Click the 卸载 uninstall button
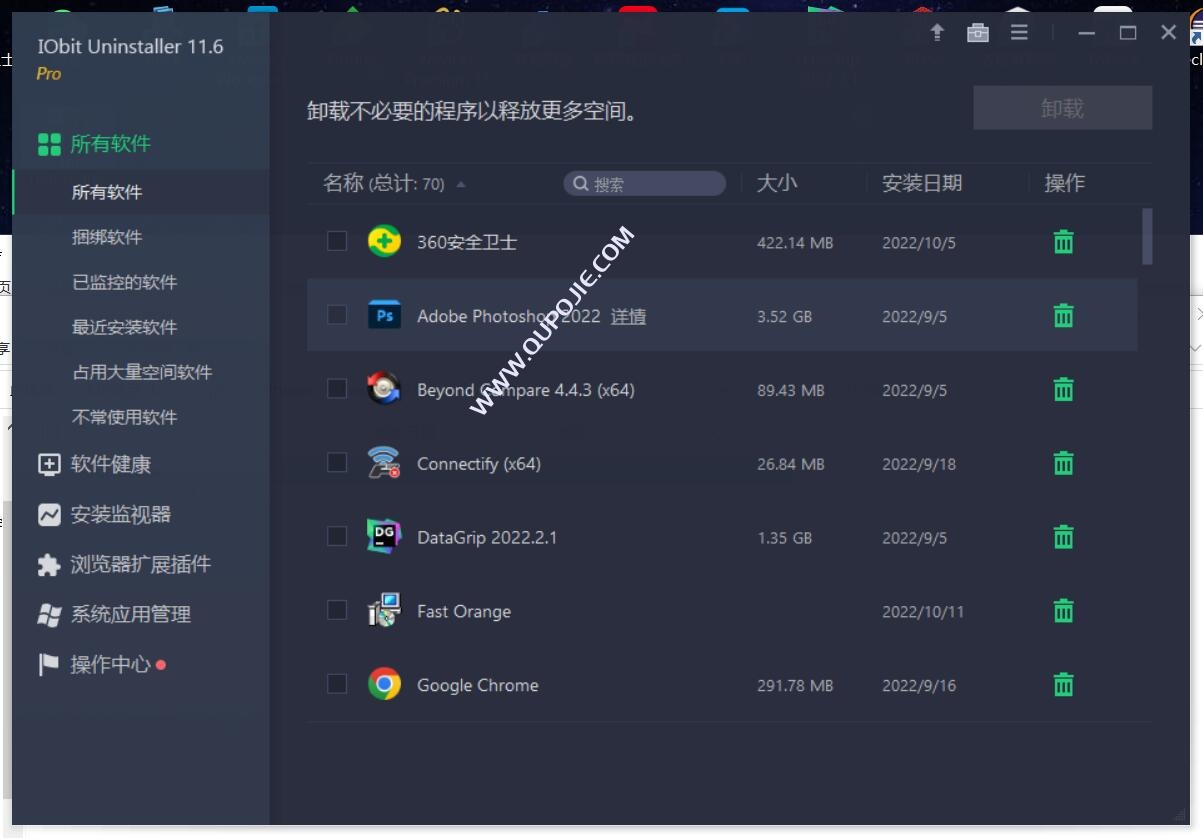 [1062, 108]
